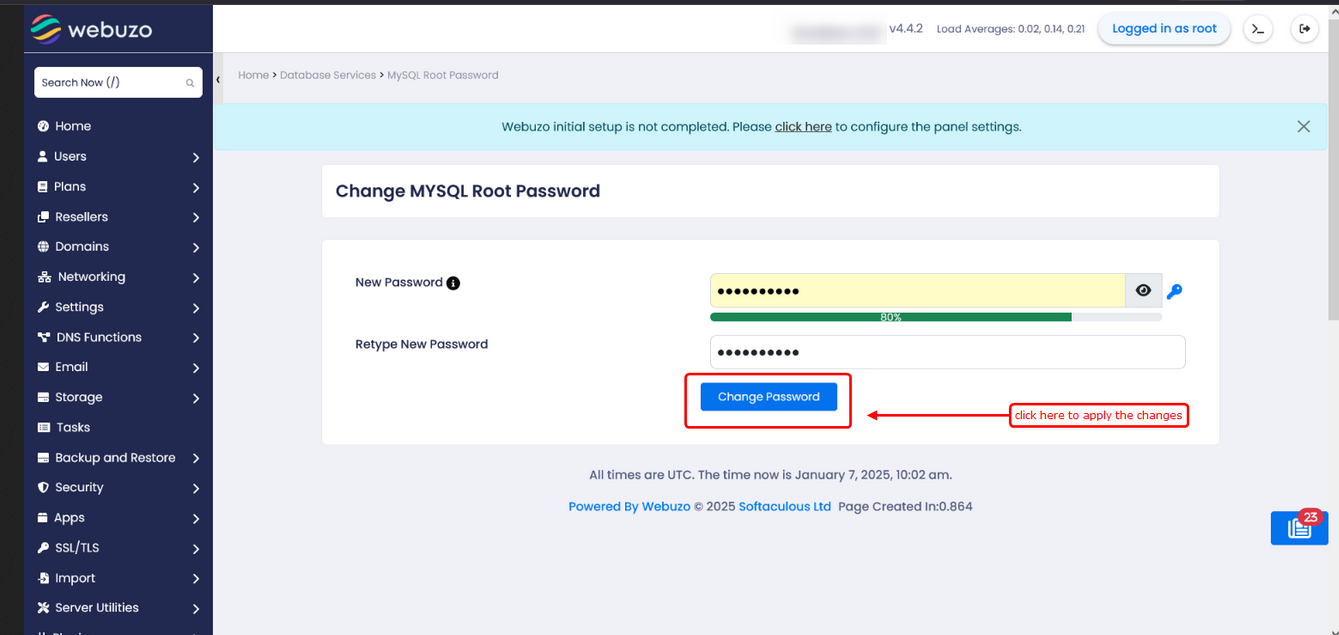Viewport: 1339px width, 635px height.
Task: Open the terminal console icon
Action: coord(1258,29)
